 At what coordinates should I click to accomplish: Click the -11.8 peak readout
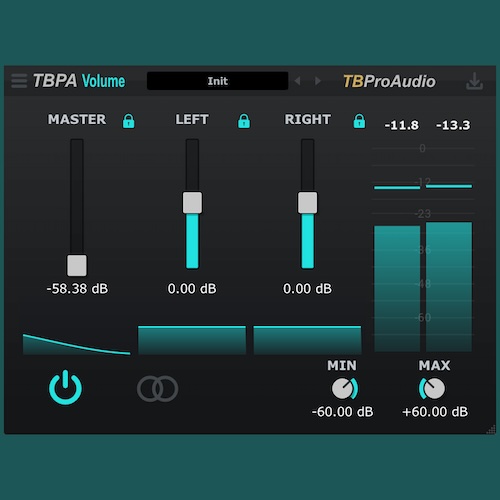401,125
